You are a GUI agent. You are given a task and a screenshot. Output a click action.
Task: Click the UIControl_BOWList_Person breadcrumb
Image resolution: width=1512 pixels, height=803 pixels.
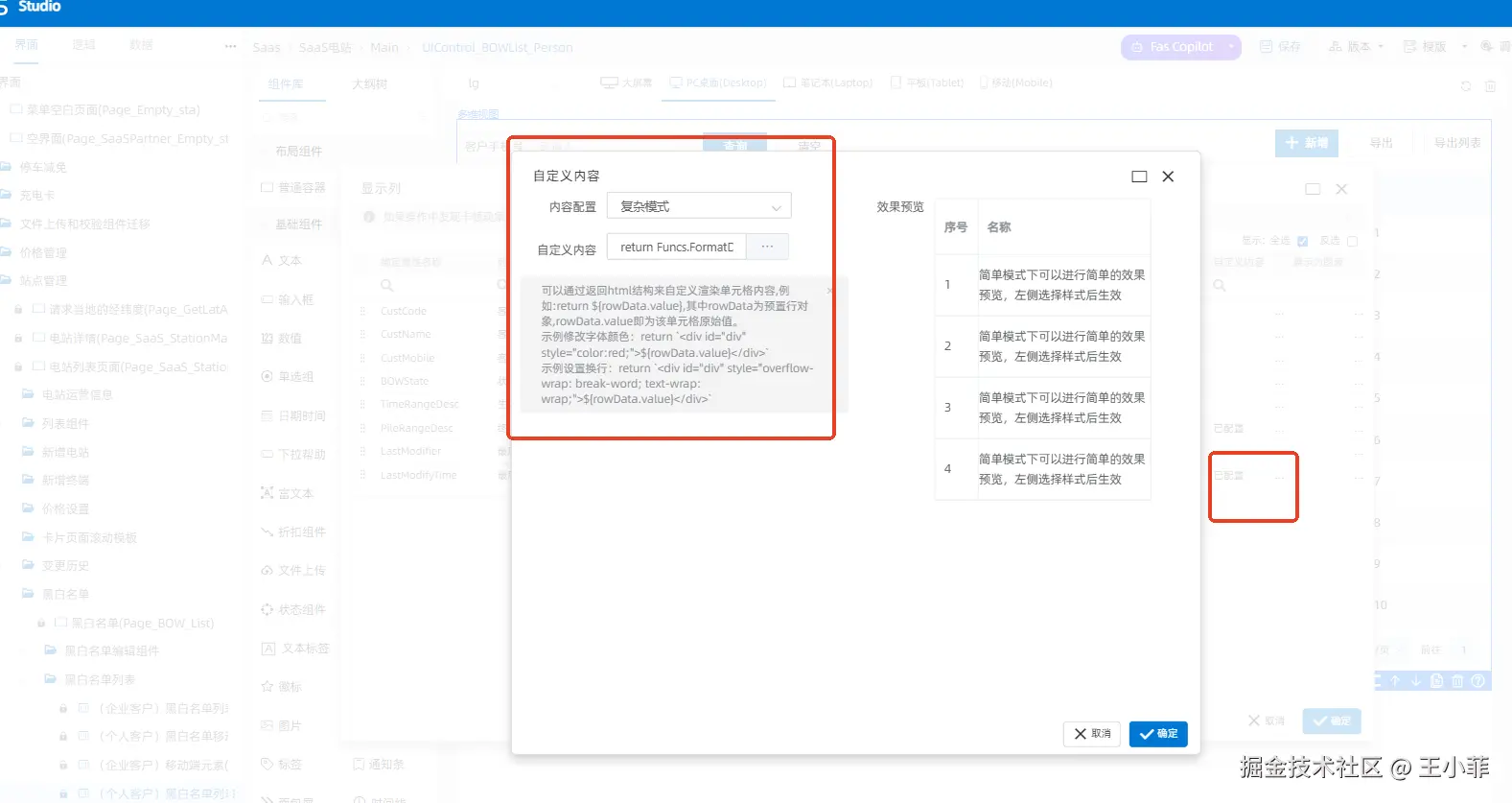pos(497,47)
